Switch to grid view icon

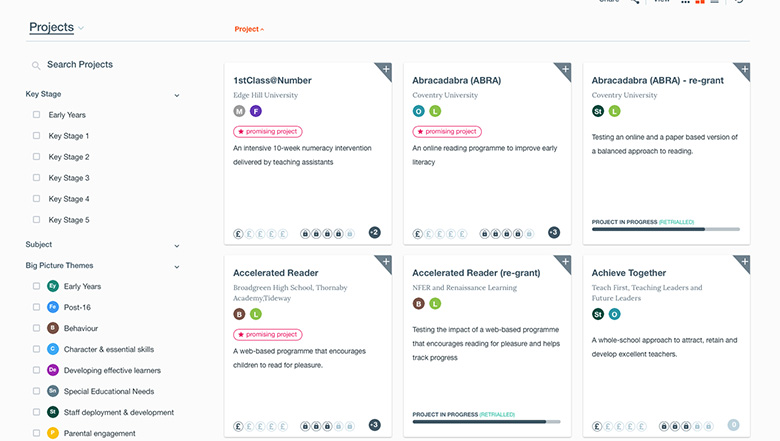[700, 1]
